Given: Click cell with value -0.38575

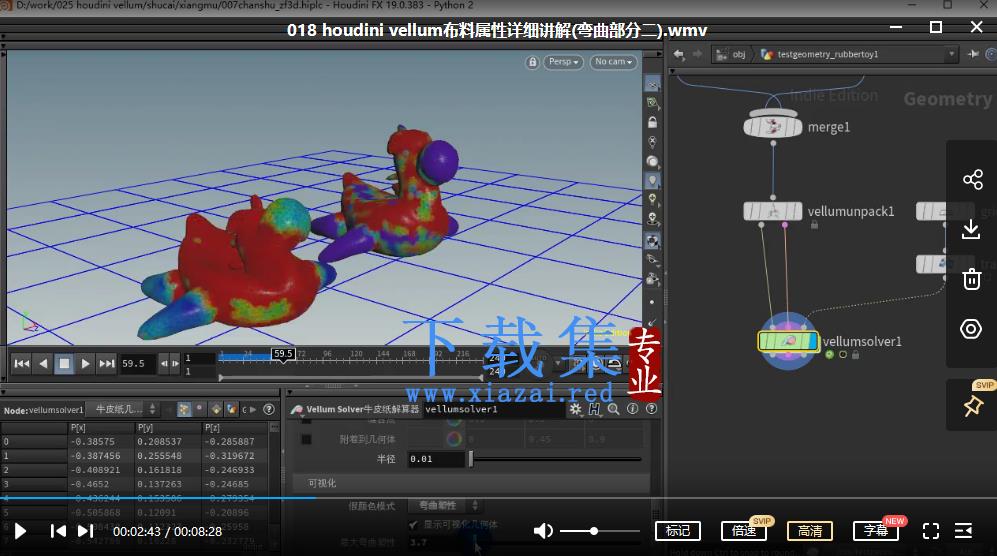Looking at the screenshot, I should pyautogui.click(x=100, y=441).
